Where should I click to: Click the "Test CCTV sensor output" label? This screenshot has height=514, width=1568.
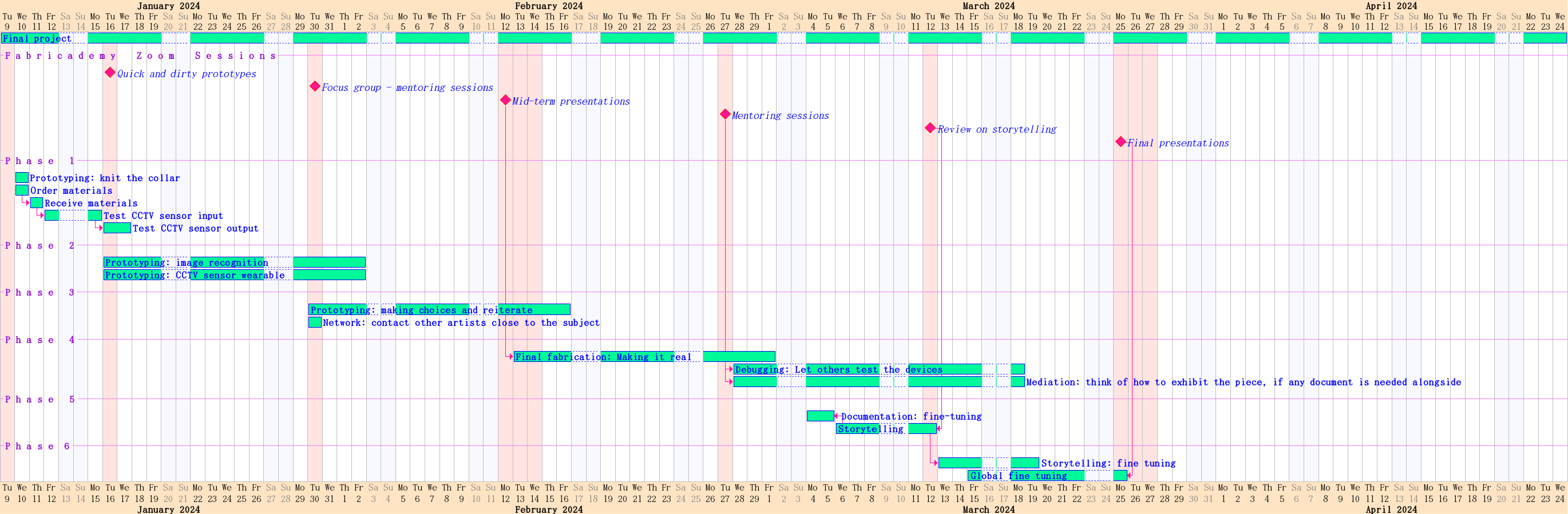click(x=195, y=229)
